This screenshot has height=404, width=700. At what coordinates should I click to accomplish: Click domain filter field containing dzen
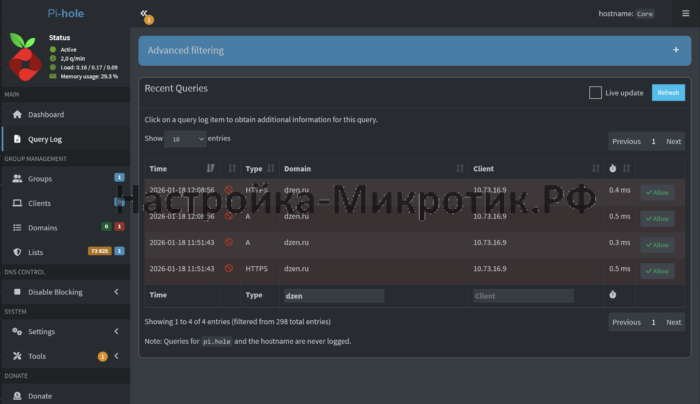(x=334, y=296)
